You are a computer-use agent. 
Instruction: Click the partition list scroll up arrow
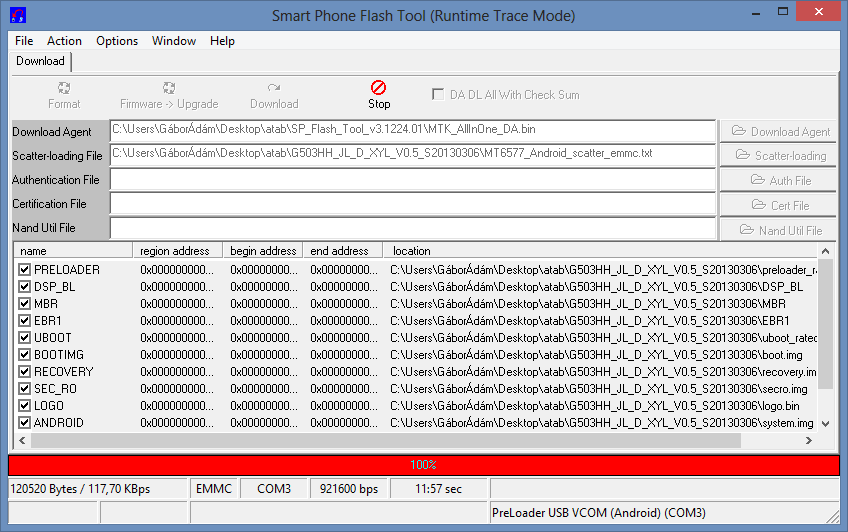(825, 251)
